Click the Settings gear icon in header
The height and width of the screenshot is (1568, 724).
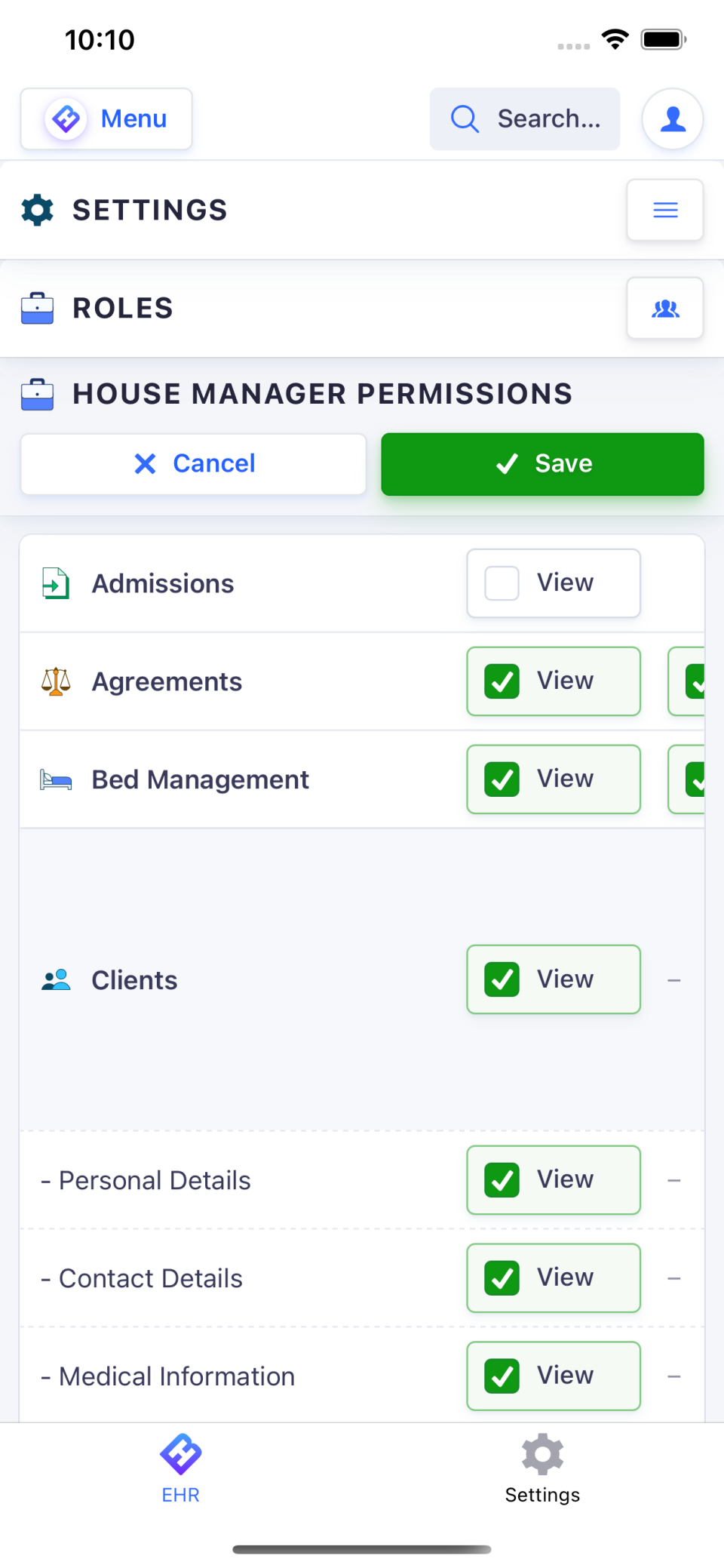coord(38,210)
